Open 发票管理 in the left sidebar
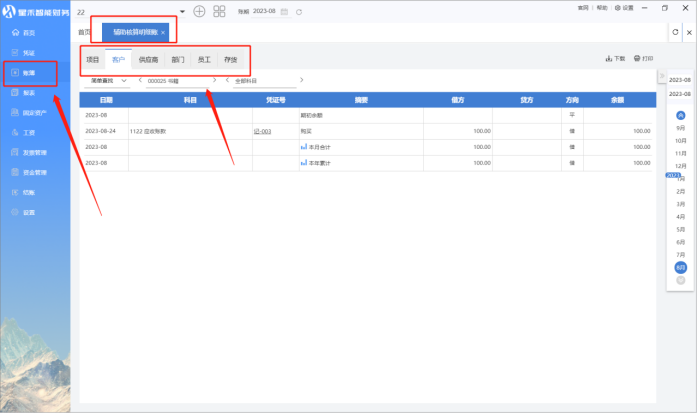This screenshot has width=697, height=413. tap(34, 152)
